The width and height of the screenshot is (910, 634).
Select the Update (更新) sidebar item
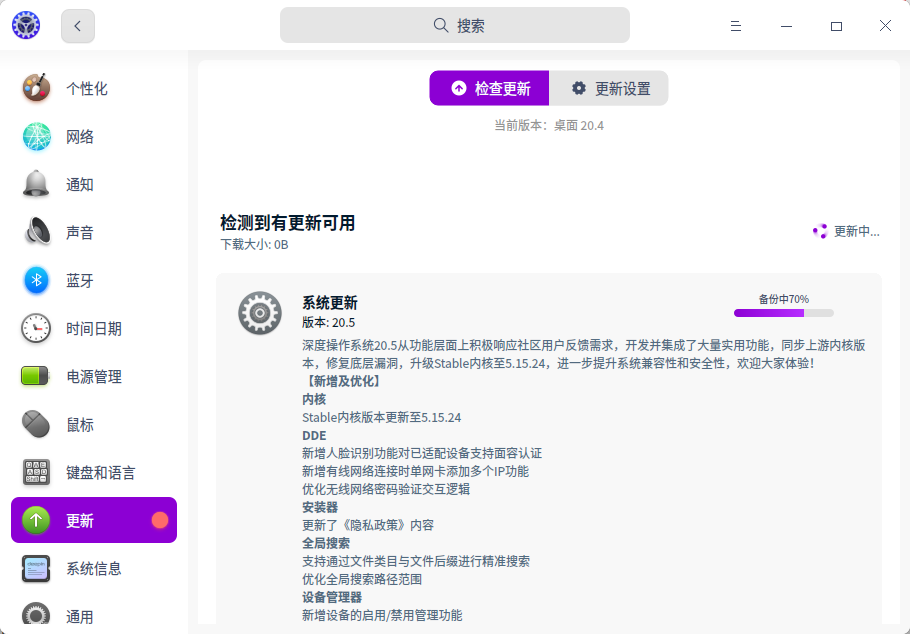(x=93, y=521)
